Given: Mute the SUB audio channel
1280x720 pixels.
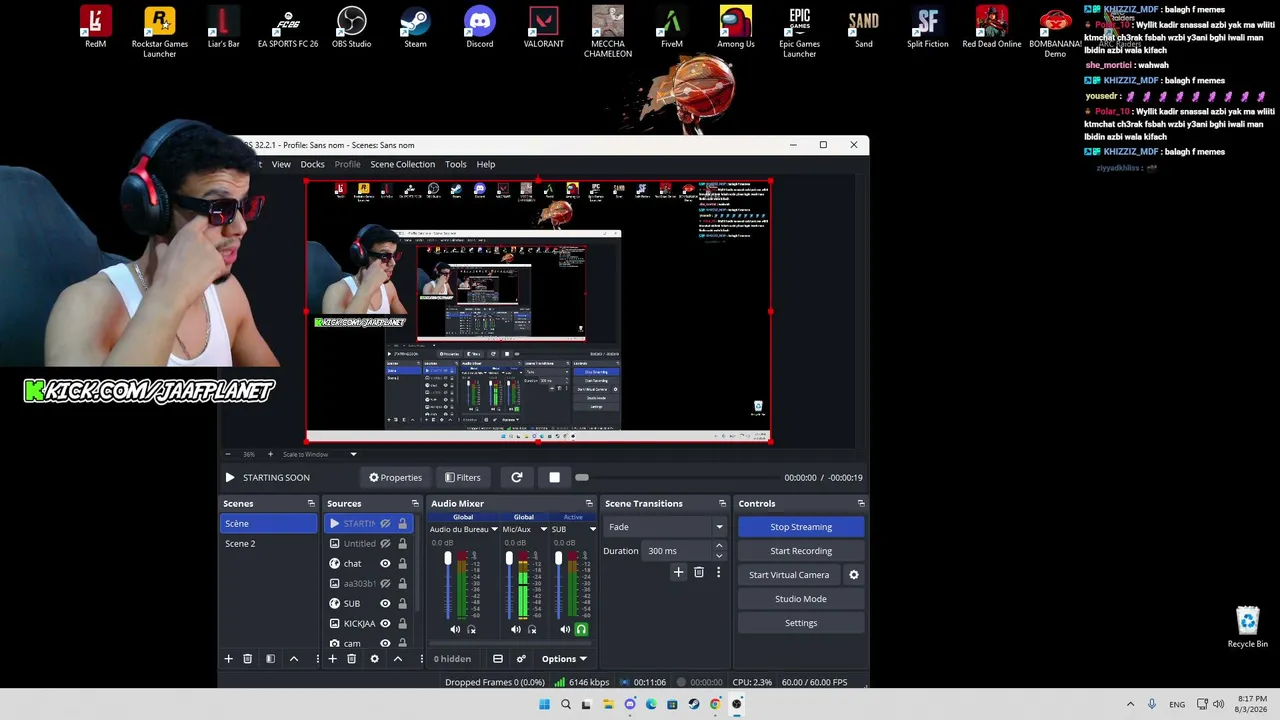Looking at the screenshot, I should 565,629.
